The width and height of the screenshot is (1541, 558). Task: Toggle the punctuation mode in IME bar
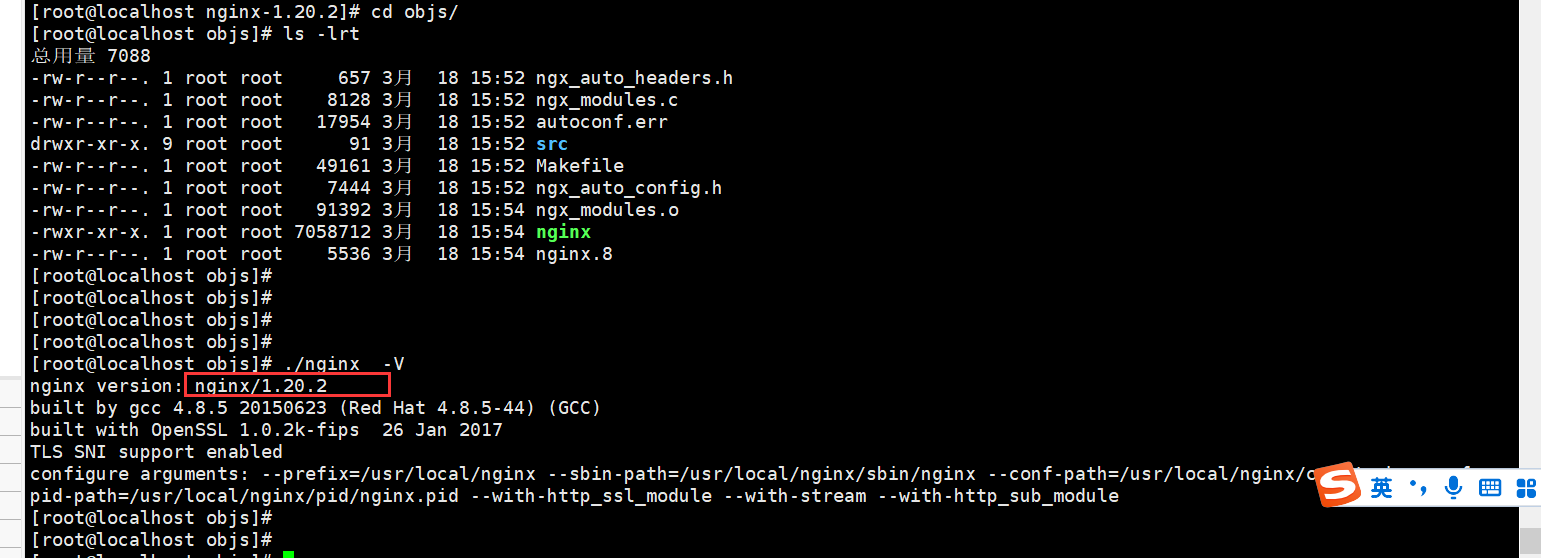[x=1418, y=488]
